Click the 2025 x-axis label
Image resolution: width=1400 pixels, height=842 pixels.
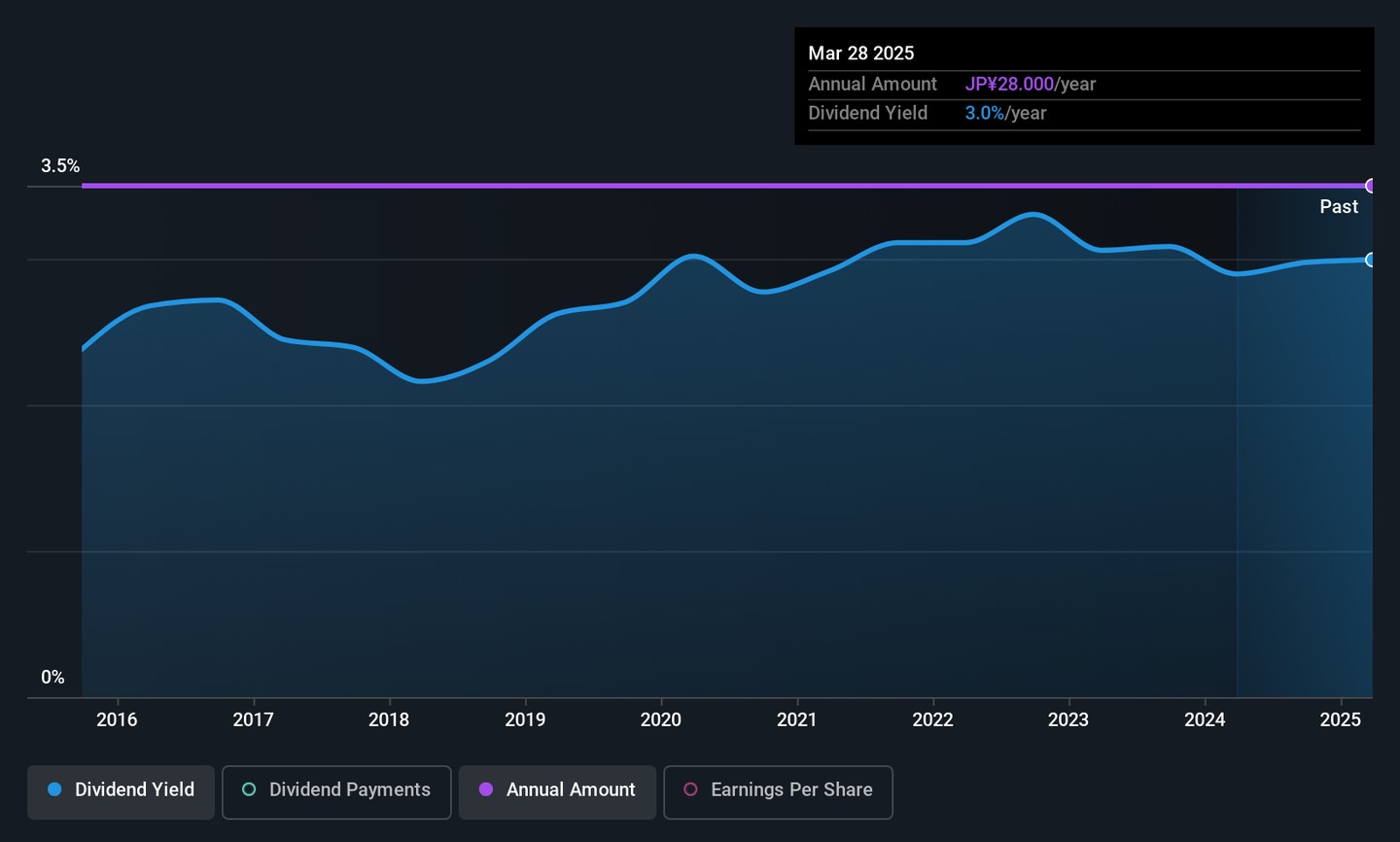(x=1341, y=719)
